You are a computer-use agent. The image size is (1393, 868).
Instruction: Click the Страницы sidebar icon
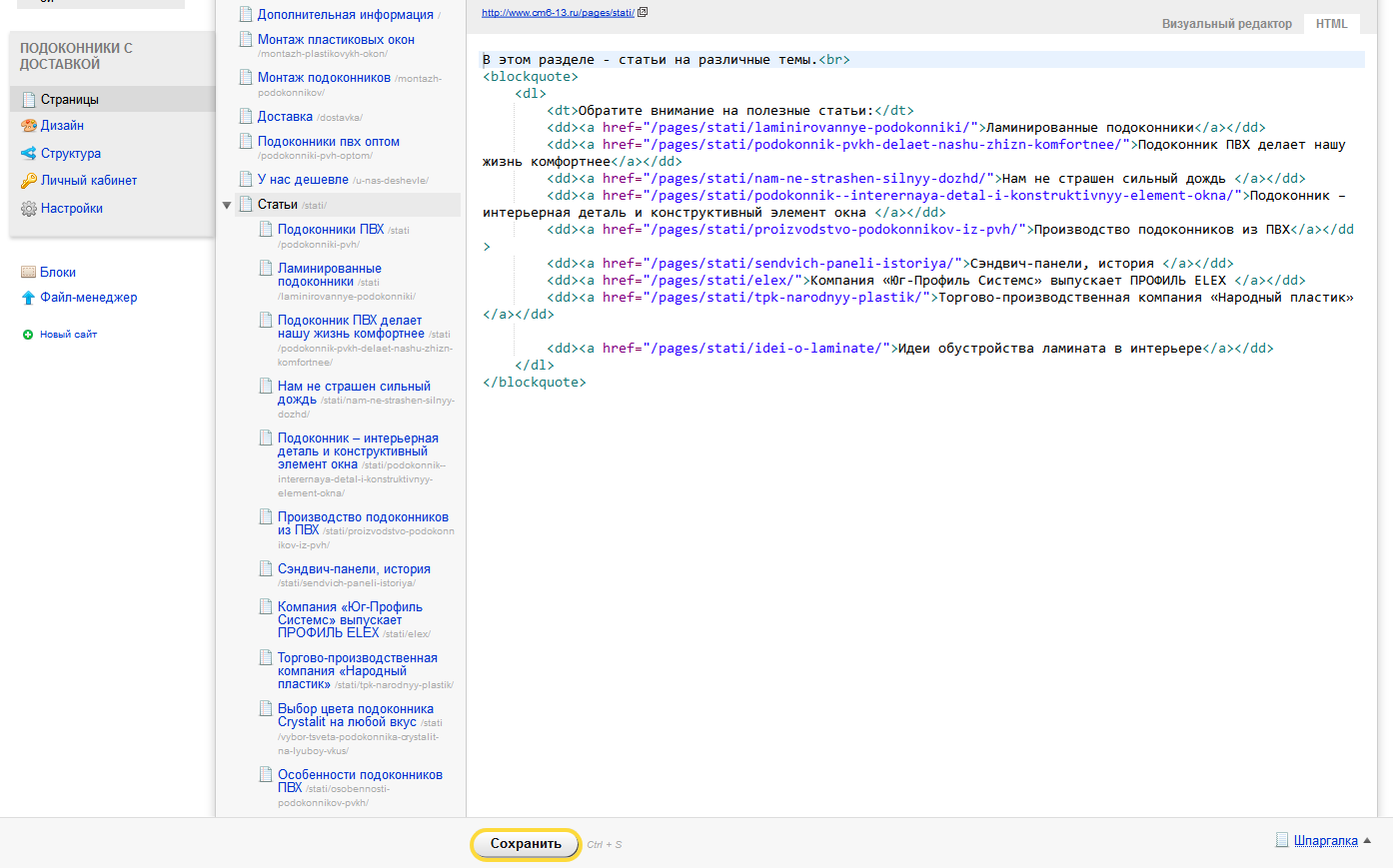tap(29, 99)
